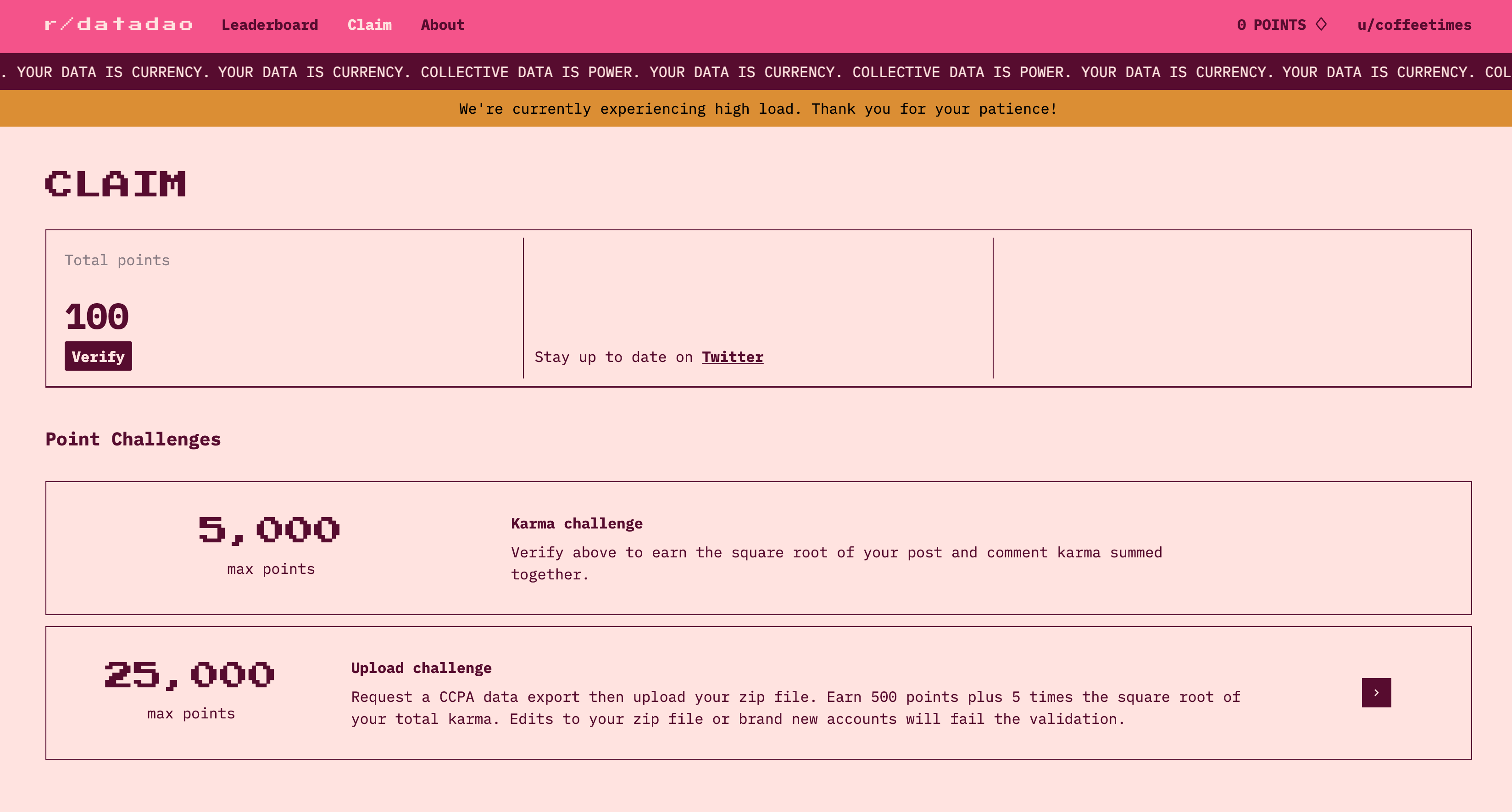Select the Upload challenge title
Screen dimensions: 1512x812
(x=421, y=667)
